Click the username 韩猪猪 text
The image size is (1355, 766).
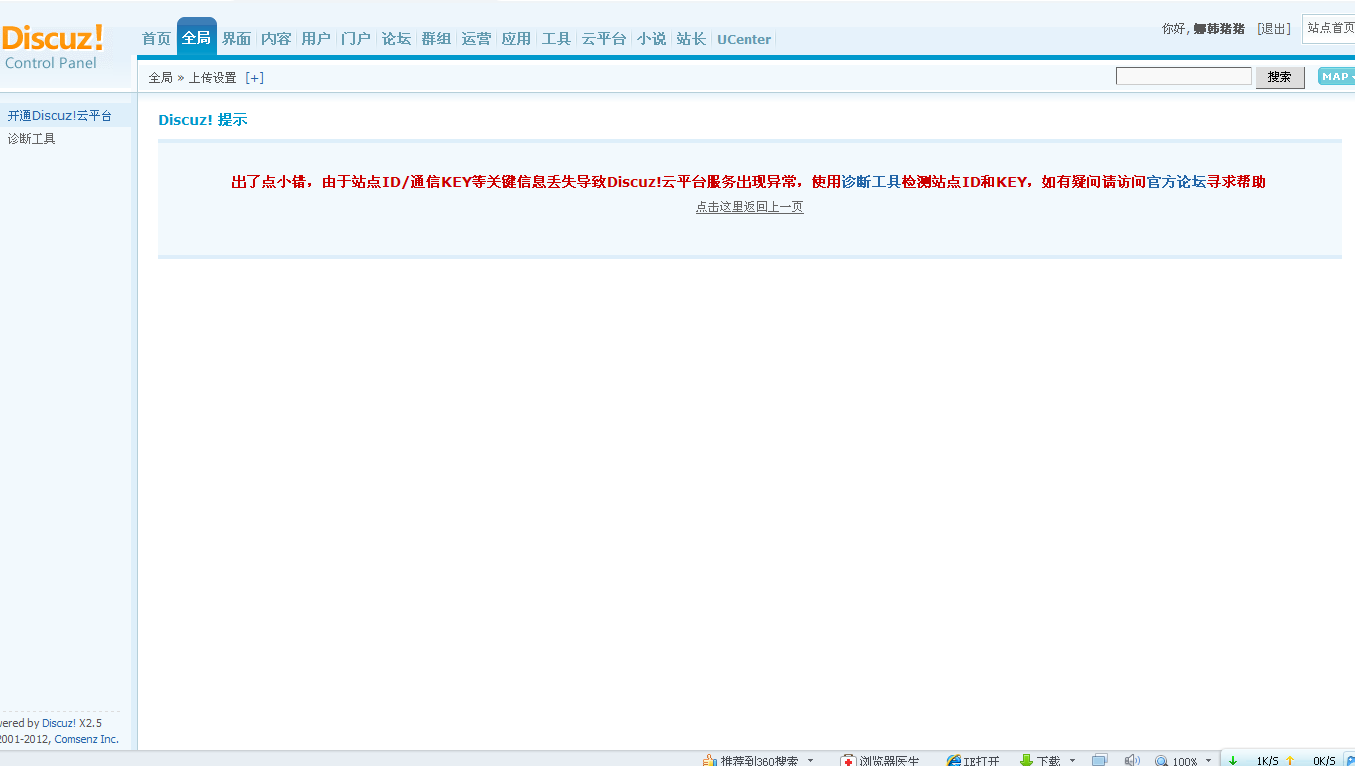pos(1219,29)
